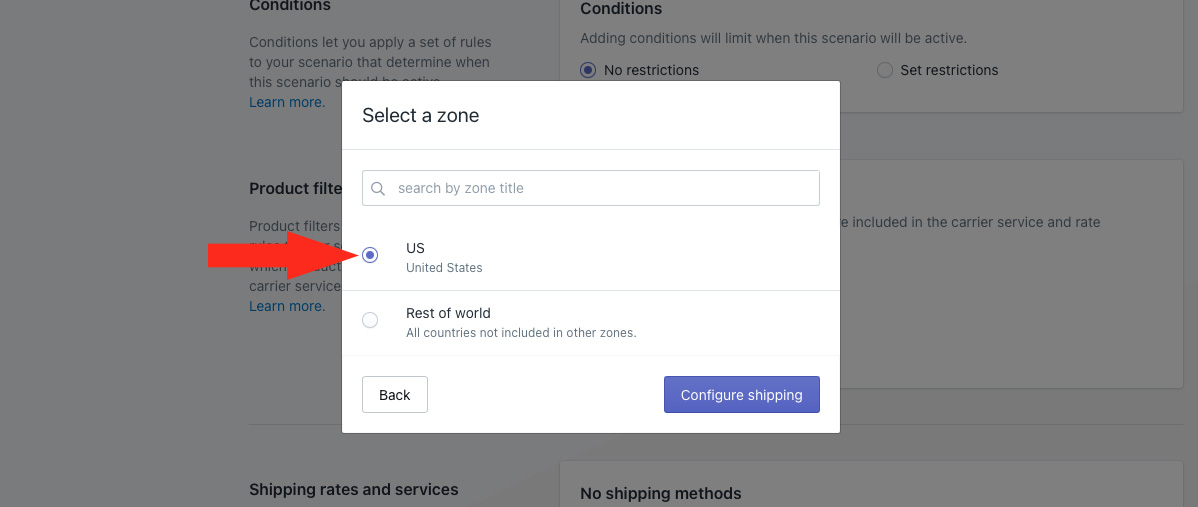Open Learn more link under Conditions description
The image size is (1198, 507).
pyautogui.click(x=287, y=102)
